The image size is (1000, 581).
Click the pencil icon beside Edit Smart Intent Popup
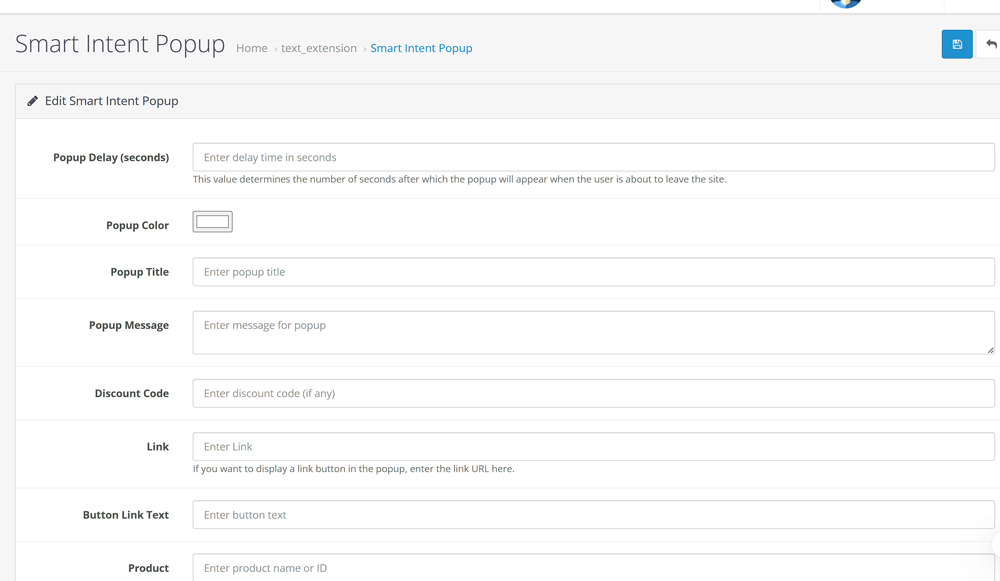[33, 101]
